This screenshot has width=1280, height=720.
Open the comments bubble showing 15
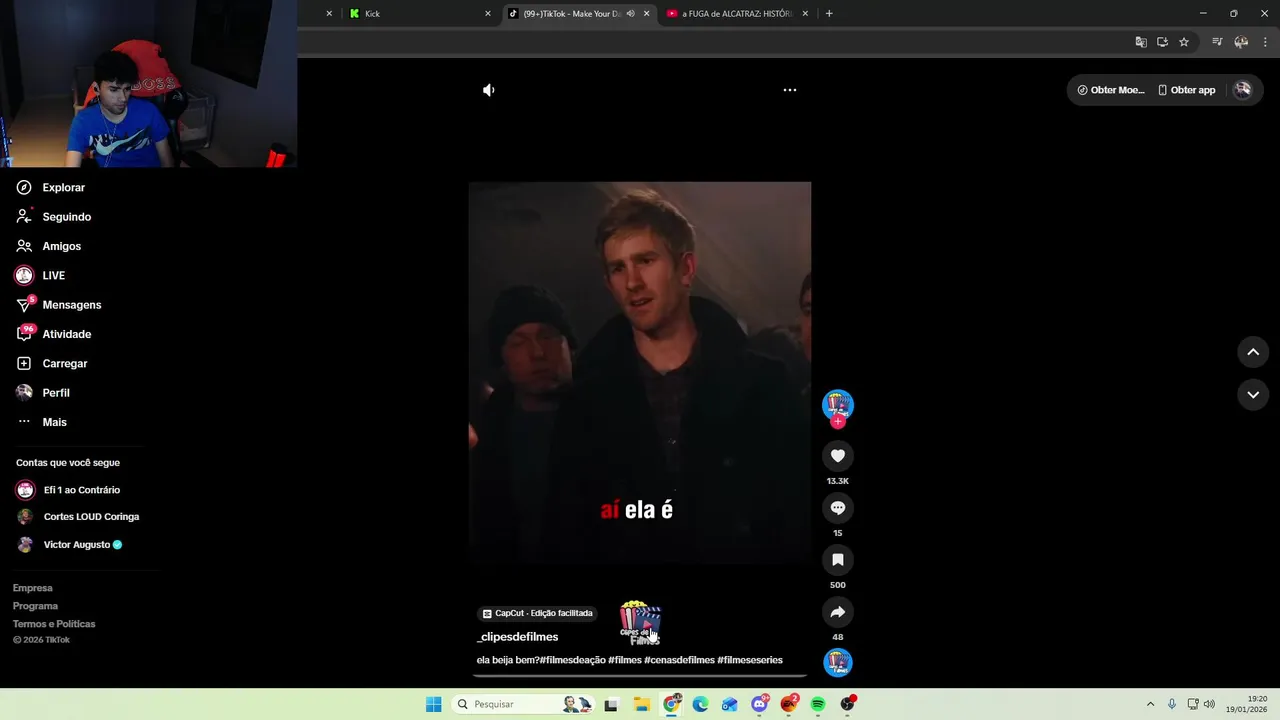tap(838, 508)
